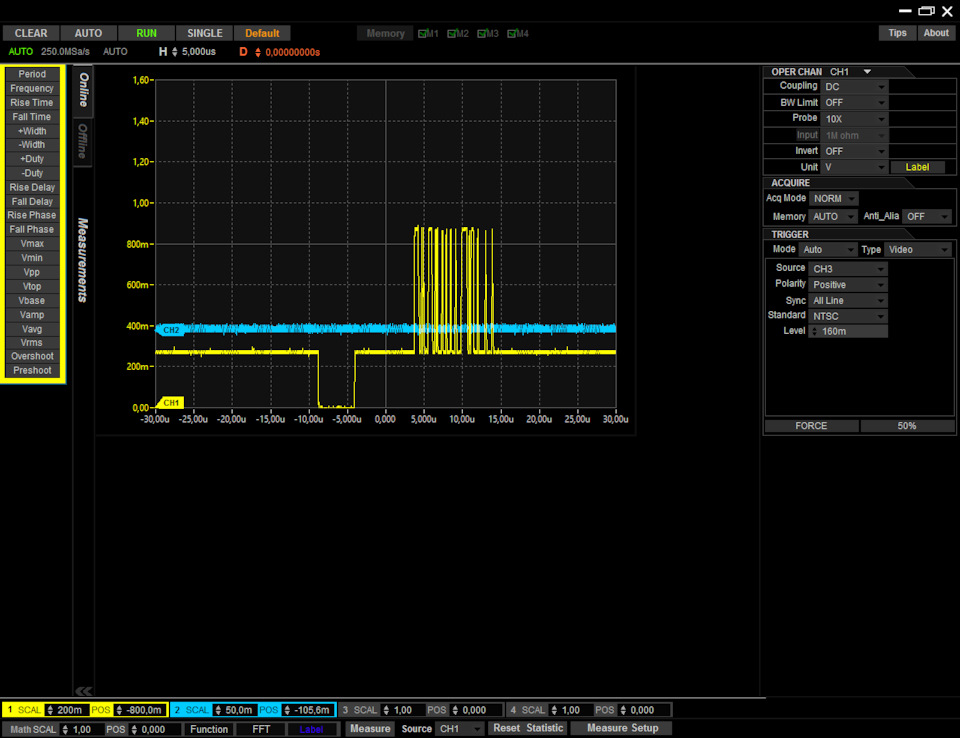Toggle memory M4 checkbox
This screenshot has height=738, width=960.
(512, 34)
